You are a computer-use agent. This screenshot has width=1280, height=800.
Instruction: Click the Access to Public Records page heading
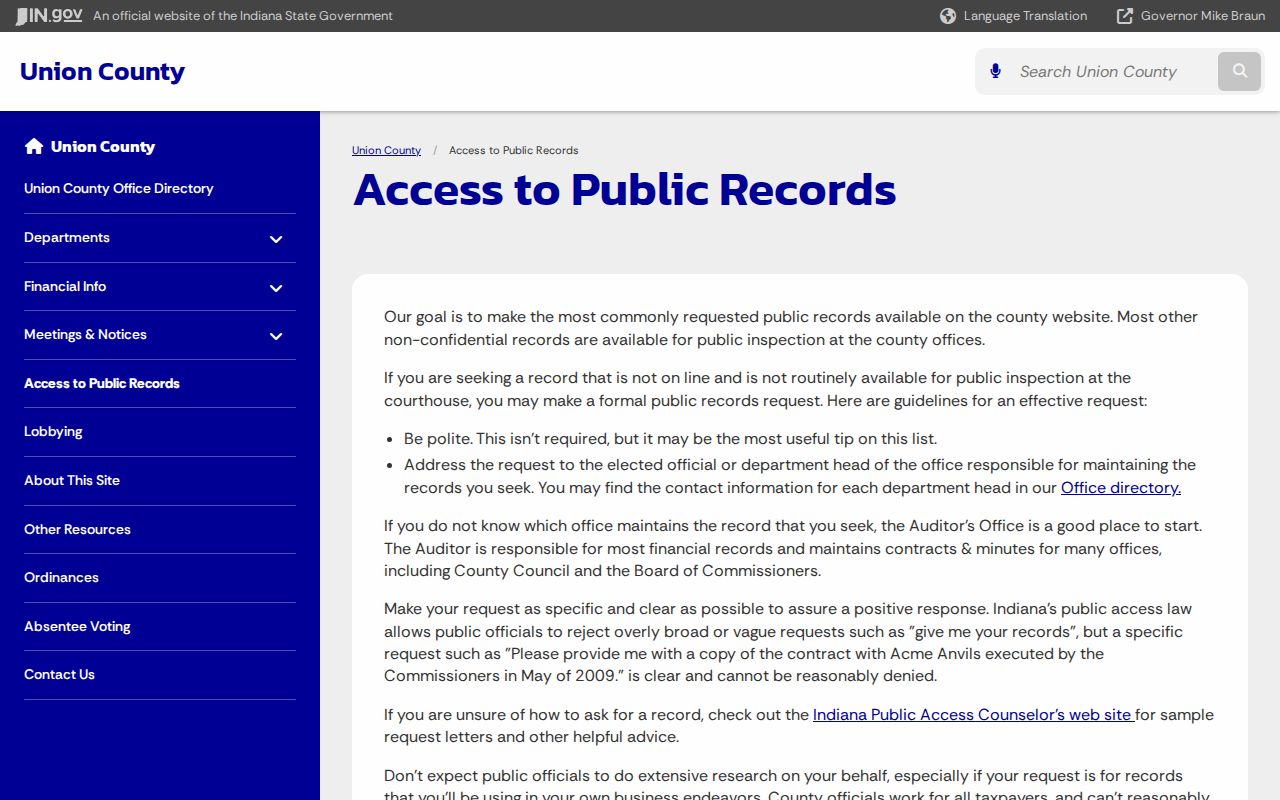pos(624,190)
